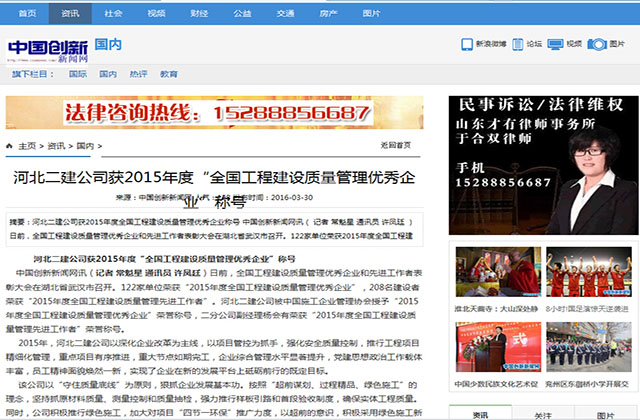This screenshot has width=640, height=420.
Task: Open the 热评 sub-column link
Action: [x=138, y=75]
